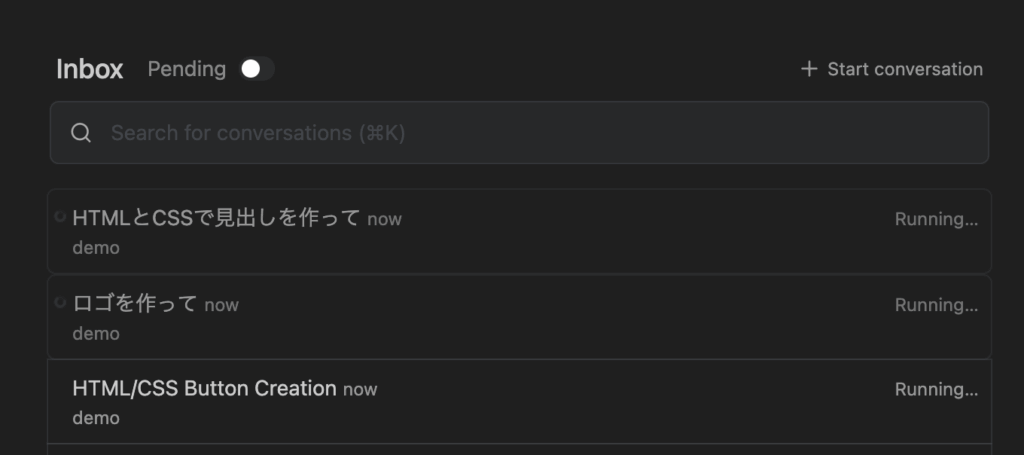Viewport: 1024px width, 455px height.
Task: Click the plus icon beside Start conversation
Action: [x=809, y=69]
